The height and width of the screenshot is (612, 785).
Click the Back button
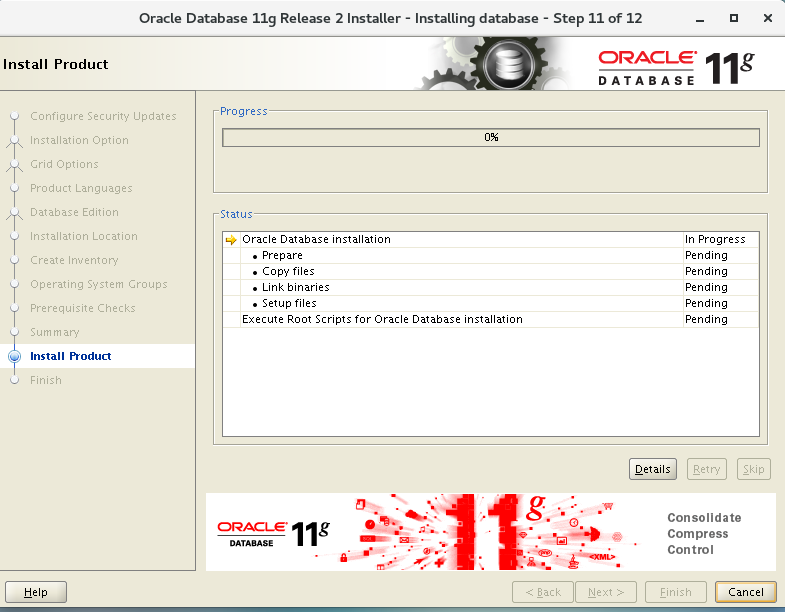point(543,592)
